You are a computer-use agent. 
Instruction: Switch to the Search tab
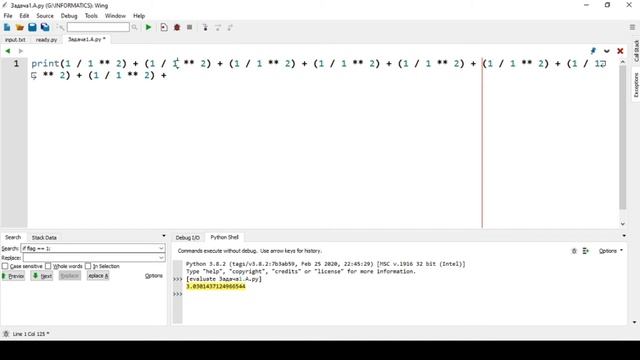click(x=13, y=237)
